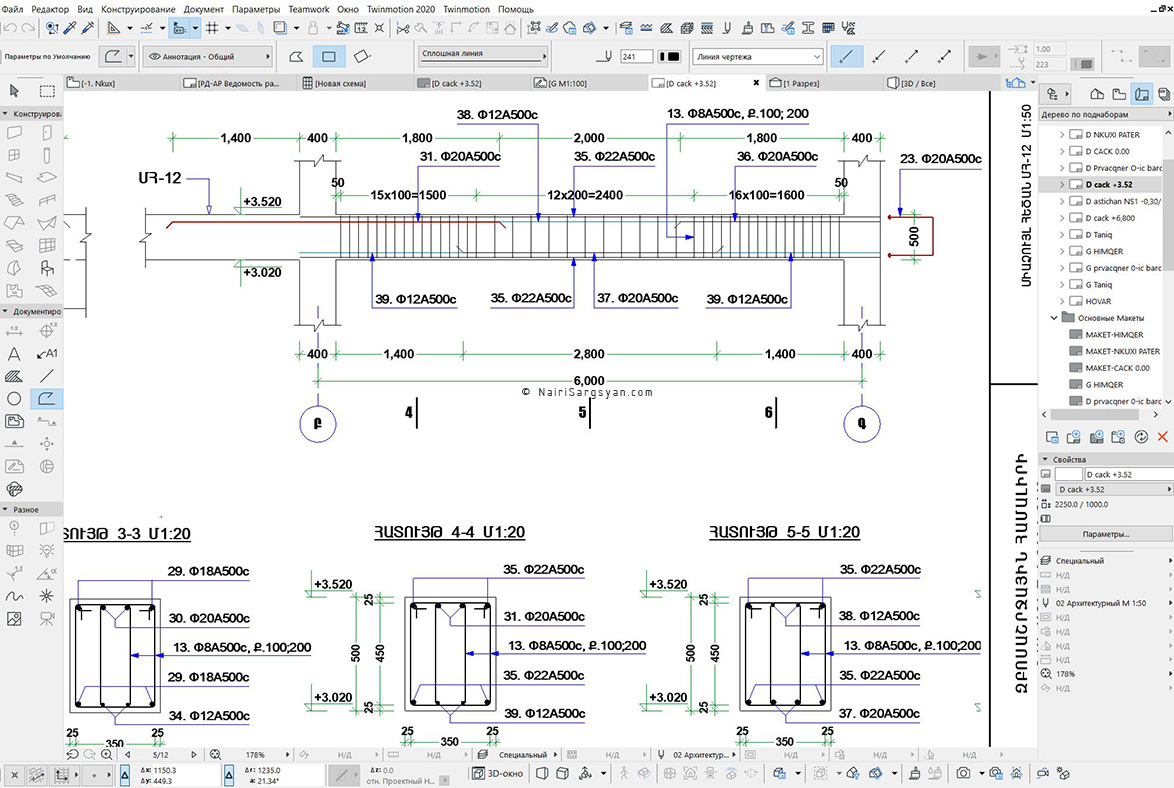Open the Конструирование menu
This screenshot has height=788, width=1174.
[x=139, y=9]
